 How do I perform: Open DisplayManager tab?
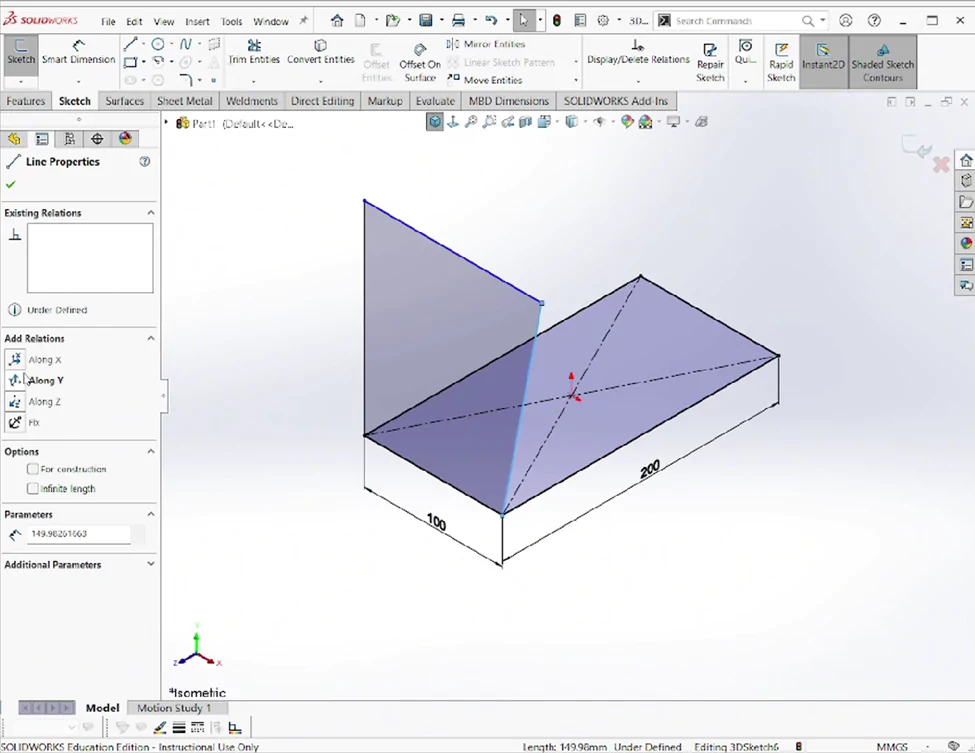(x=125, y=139)
